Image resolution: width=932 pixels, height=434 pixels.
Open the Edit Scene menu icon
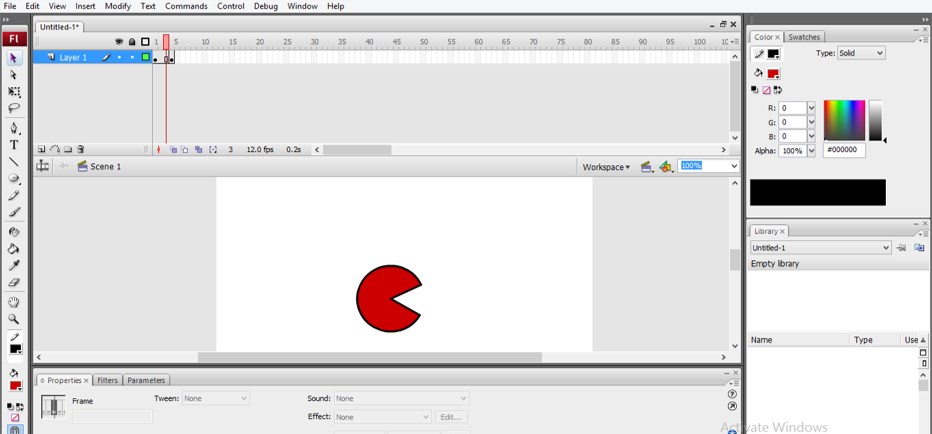(647, 167)
